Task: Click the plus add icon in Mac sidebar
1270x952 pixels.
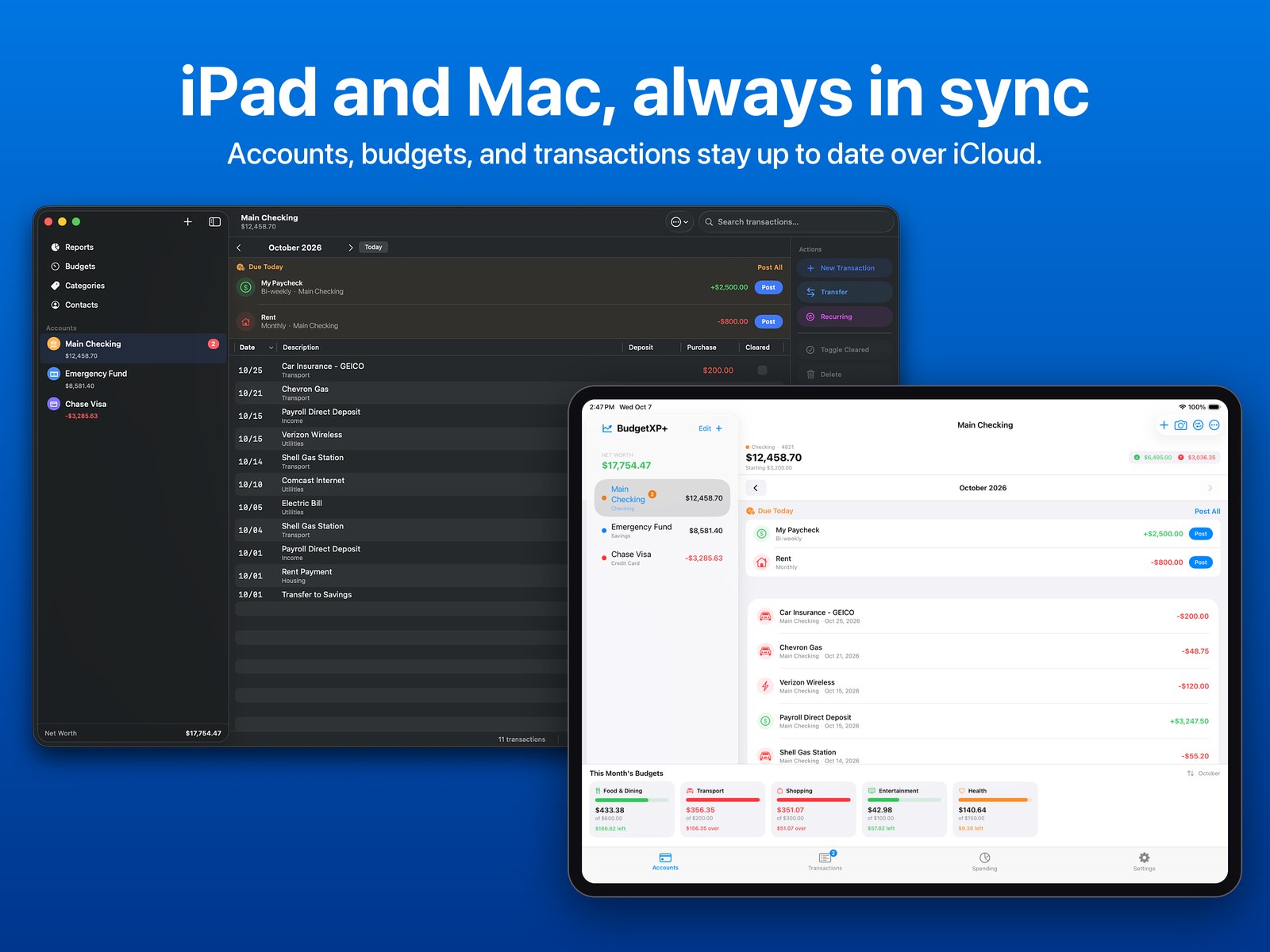Action: click(188, 222)
